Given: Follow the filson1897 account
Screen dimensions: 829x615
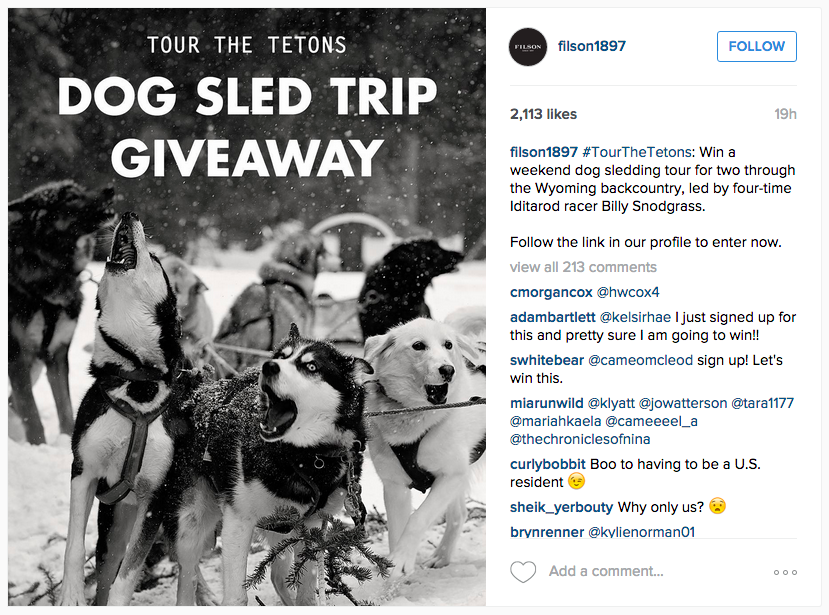Looking at the screenshot, I should coord(757,47).
